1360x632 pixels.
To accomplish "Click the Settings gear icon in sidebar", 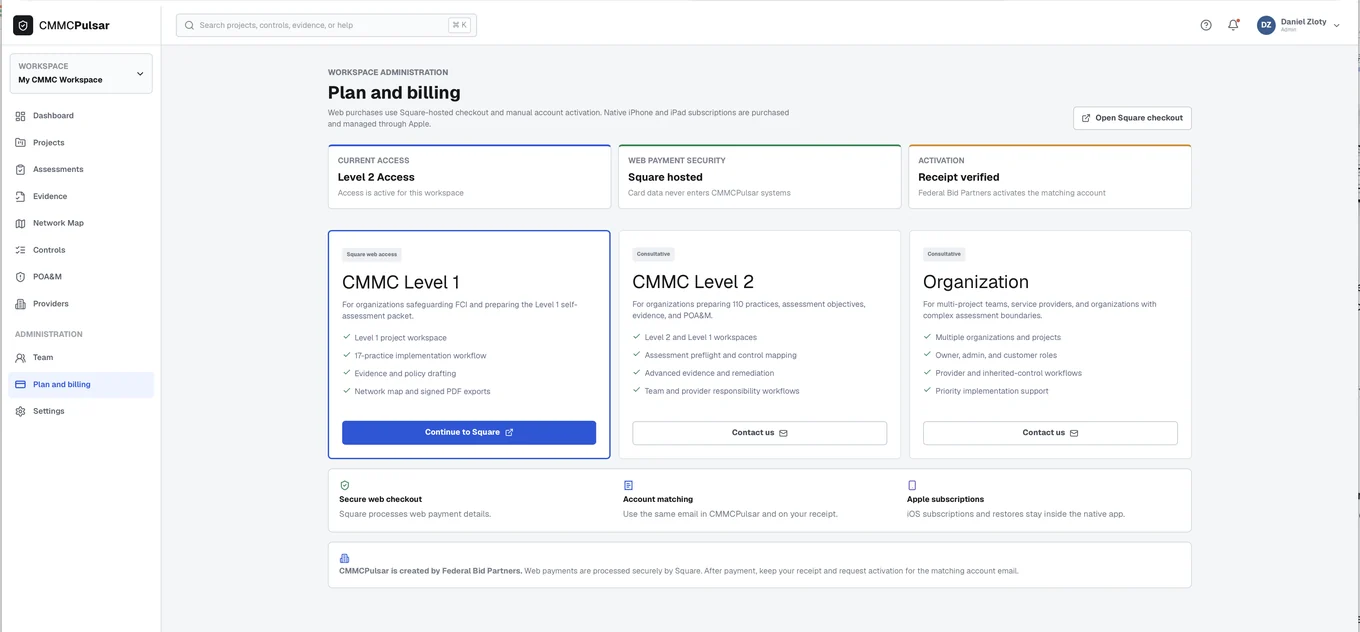I will (21, 412).
